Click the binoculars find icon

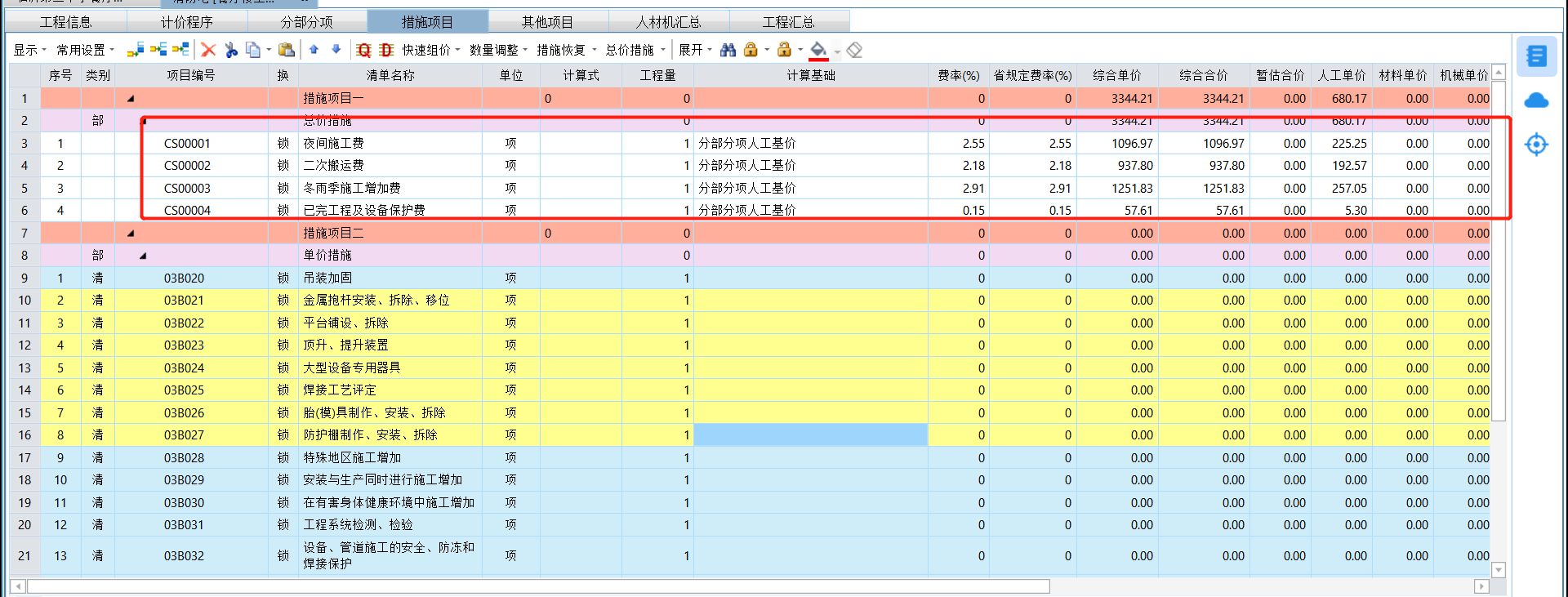coord(728,50)
